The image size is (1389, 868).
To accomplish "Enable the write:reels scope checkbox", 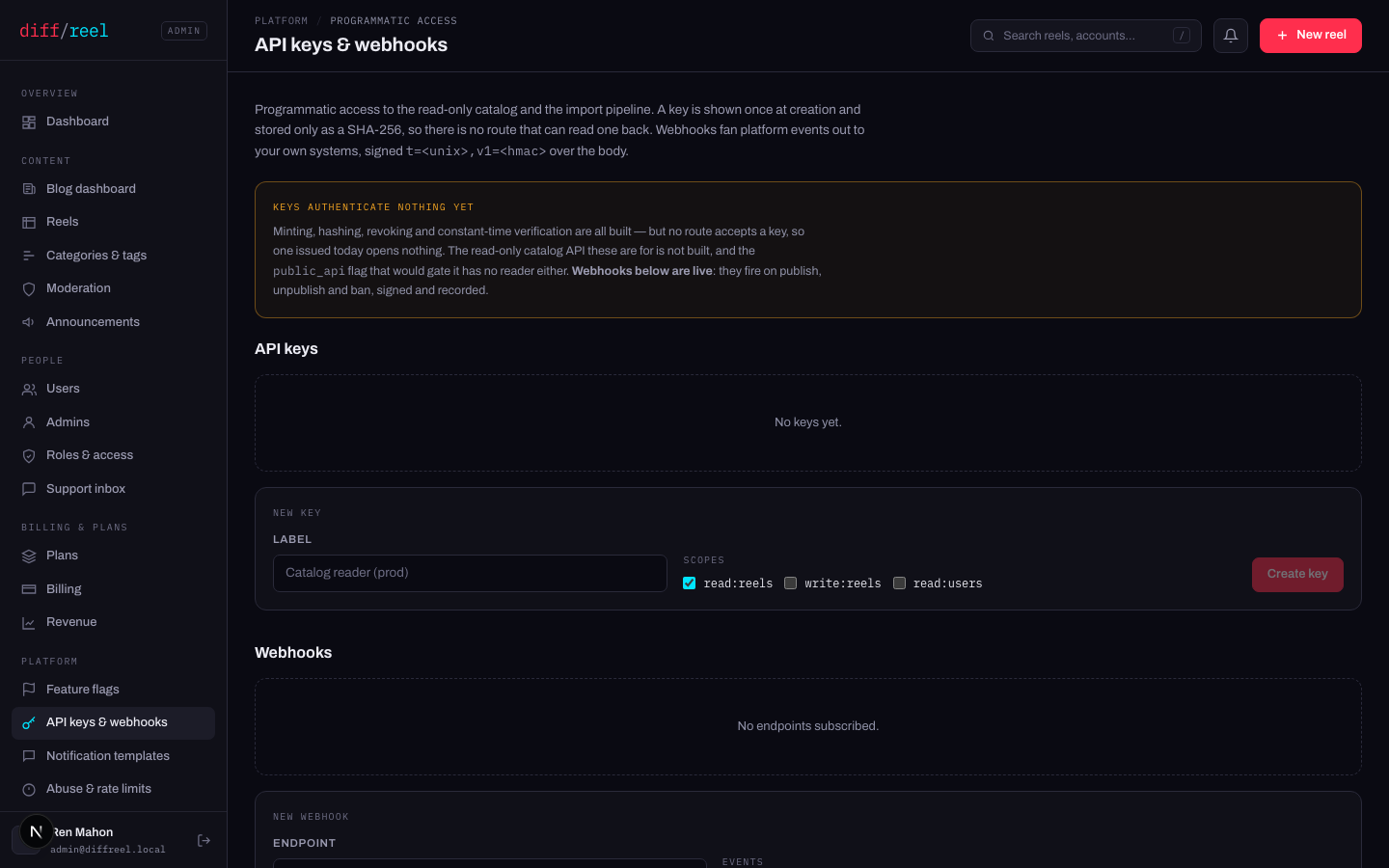I will 791,583.
